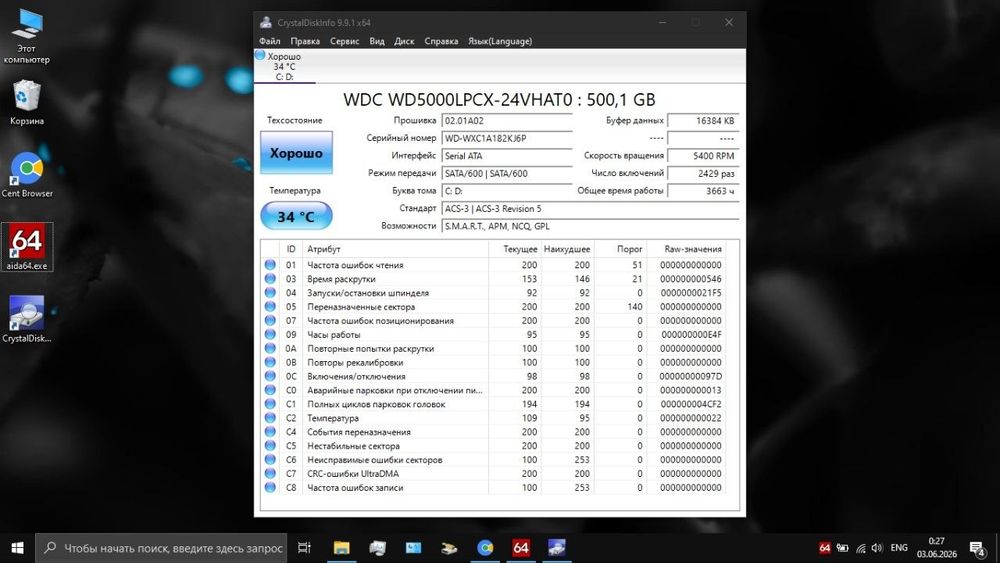Switch to Cent Browser on the taskbar
1000x563 pixels.
point(485,548)
